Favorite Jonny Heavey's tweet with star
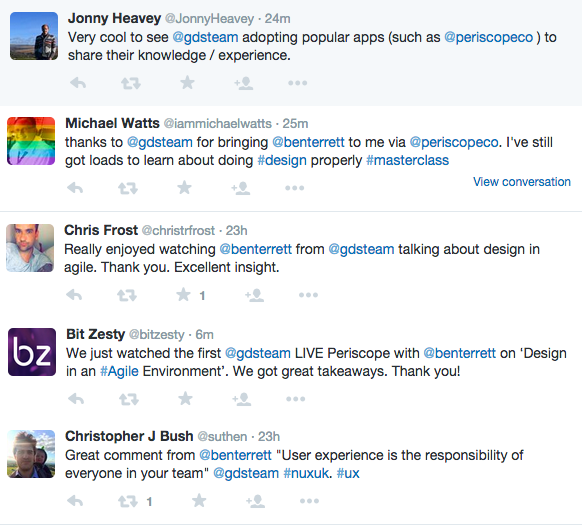Image resolution: width=582 pixels, height=525 pixels. 187,82
